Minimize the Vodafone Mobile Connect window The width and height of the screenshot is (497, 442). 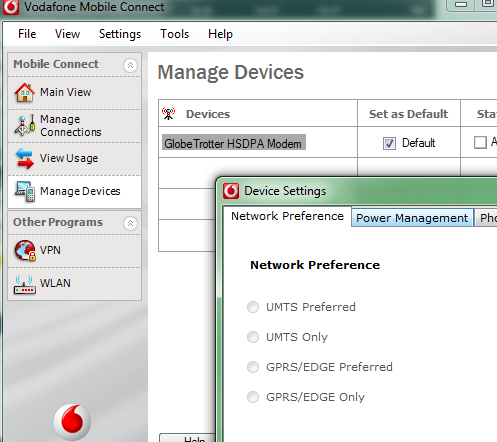(461, 4)
